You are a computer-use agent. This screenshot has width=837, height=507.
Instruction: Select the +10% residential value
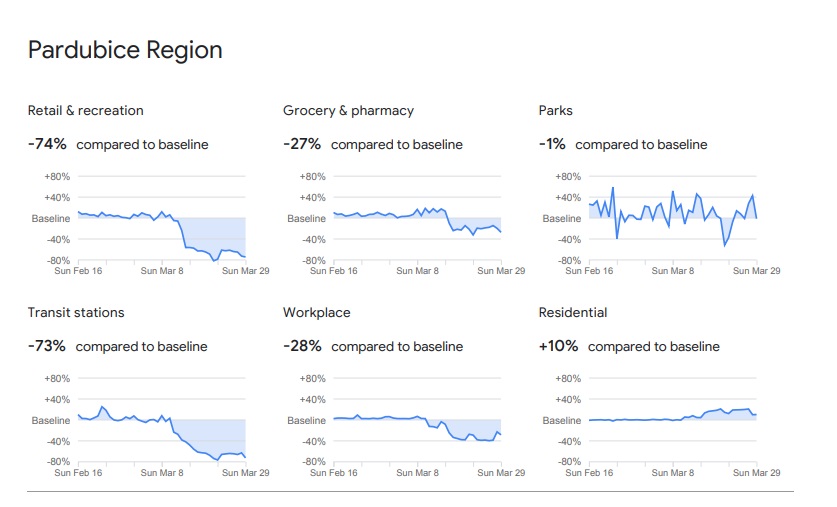click(558, 346)
